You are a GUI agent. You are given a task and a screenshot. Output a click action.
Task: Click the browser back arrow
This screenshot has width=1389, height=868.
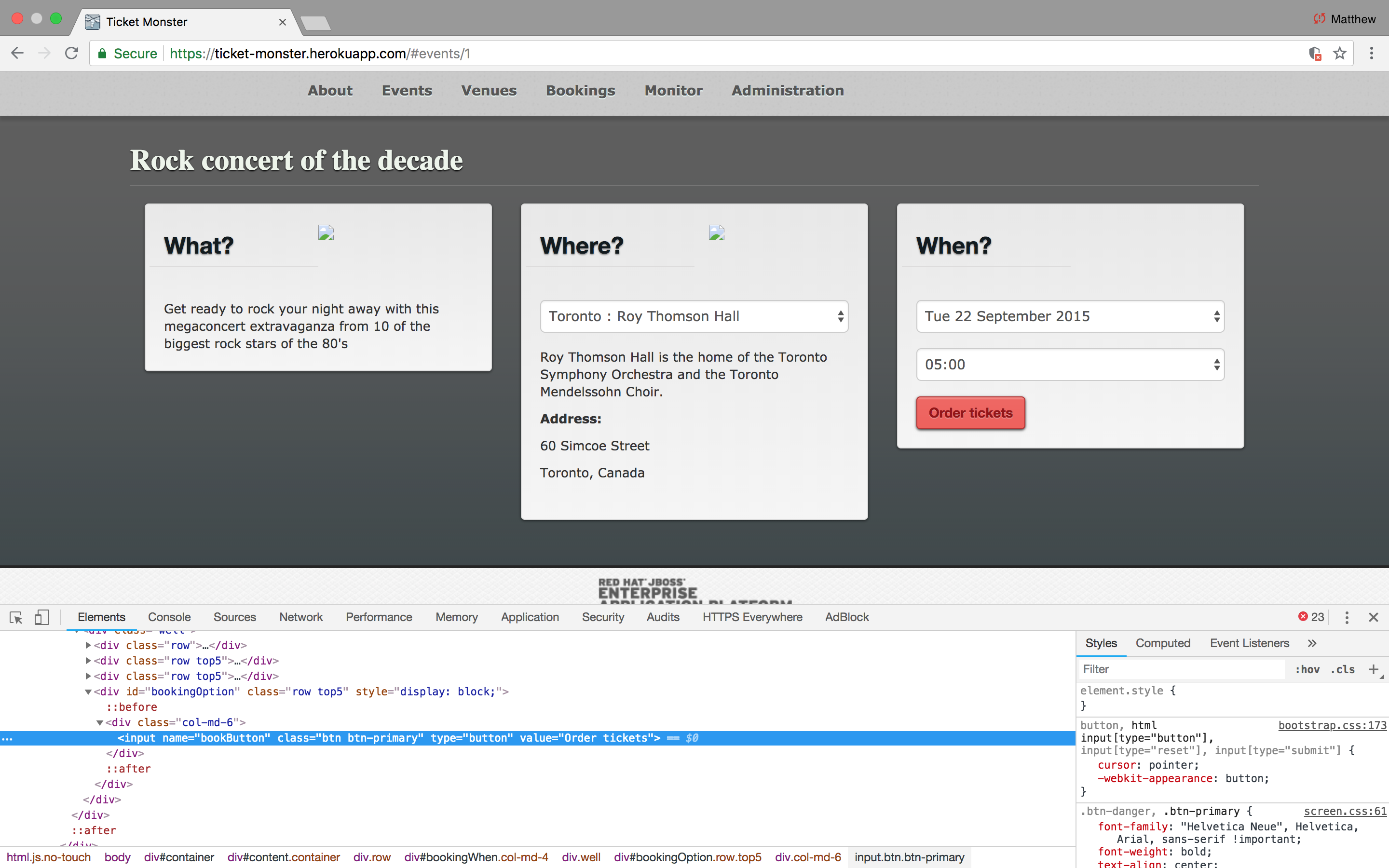click(x=17, y=54)
